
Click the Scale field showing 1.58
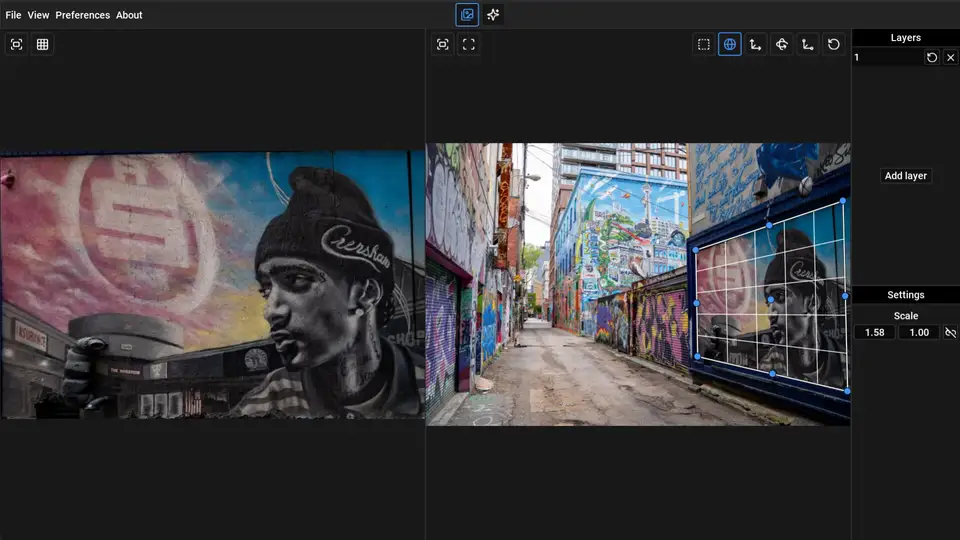click(874, 332)
